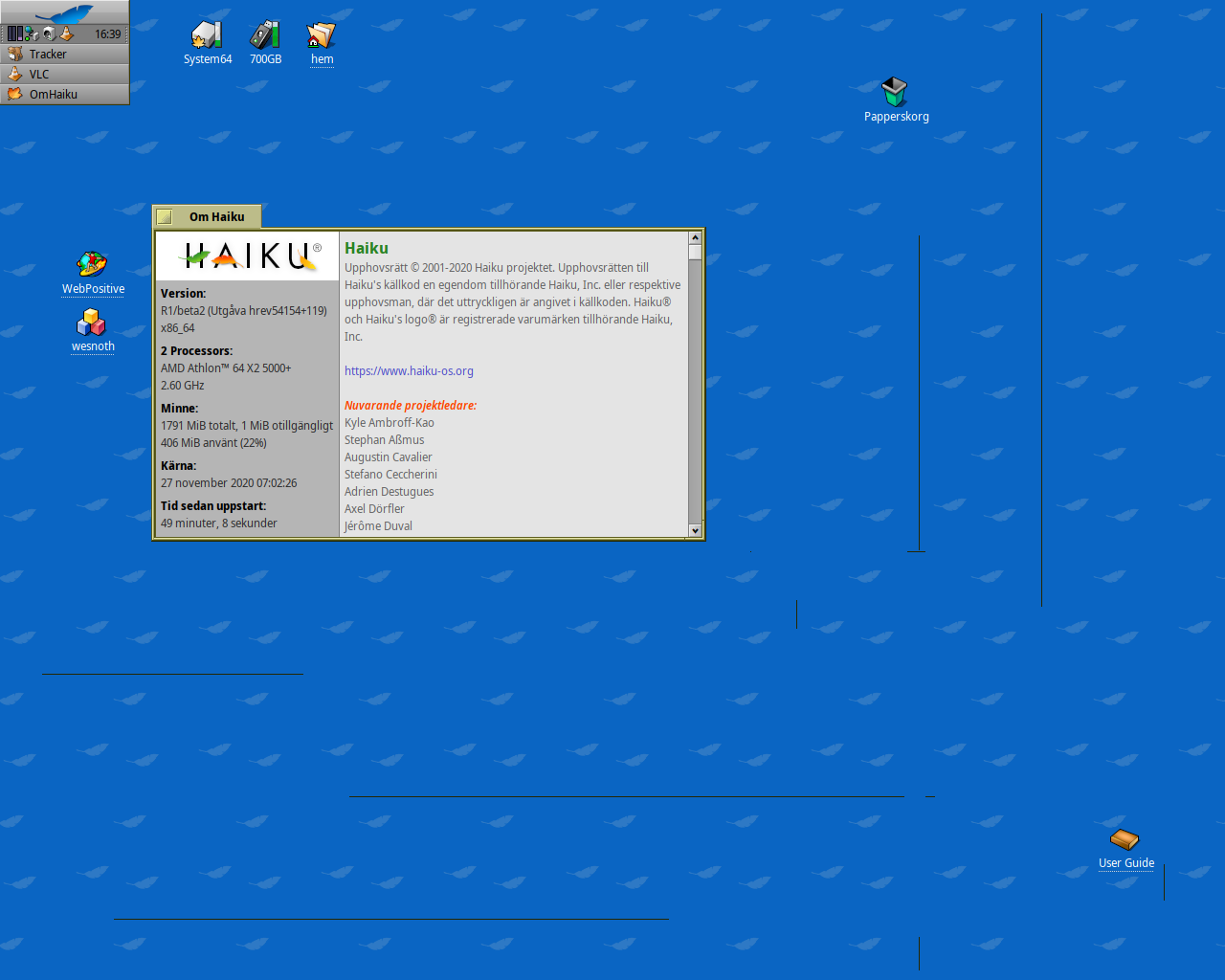This screenshot has height=980, width=1225.
Task: Click the AMD Athlon 64 X2 5000+ text
Action: [x=226, y=368]
